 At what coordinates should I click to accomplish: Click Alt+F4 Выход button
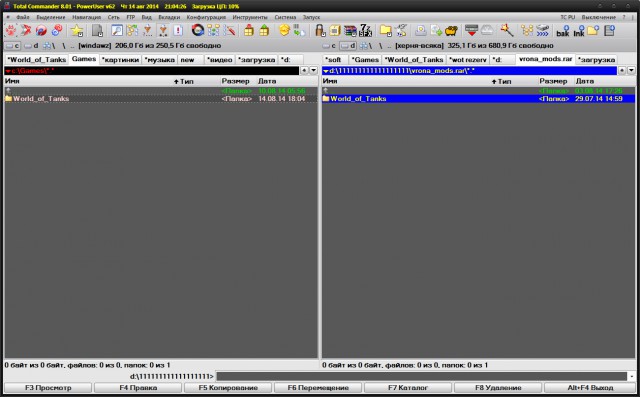(x=590, y=388)
